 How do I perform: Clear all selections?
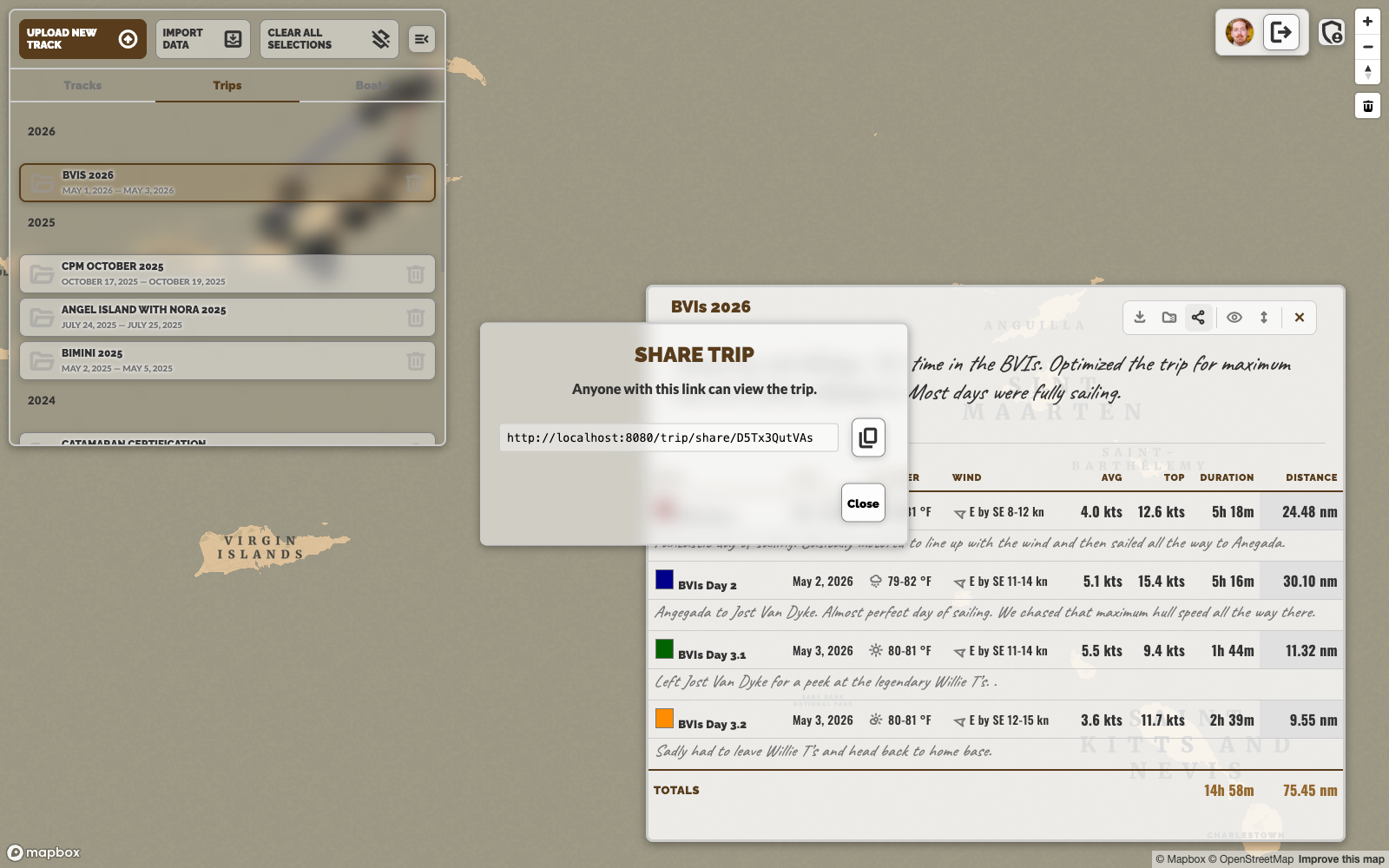tap(329, 39)
